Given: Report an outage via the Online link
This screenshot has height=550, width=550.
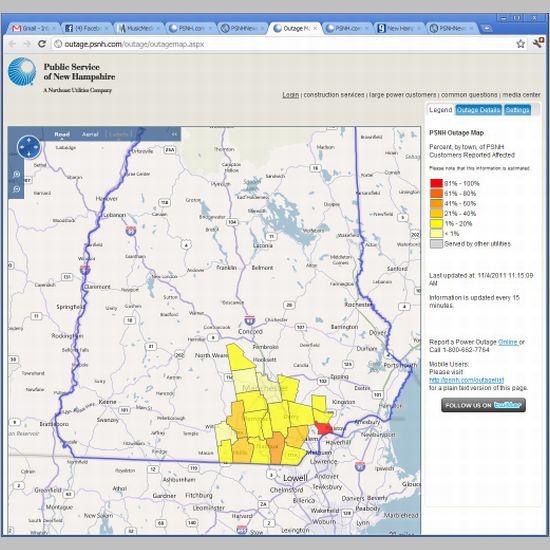Looking at the screenshot, I should (x=508, y=342).
